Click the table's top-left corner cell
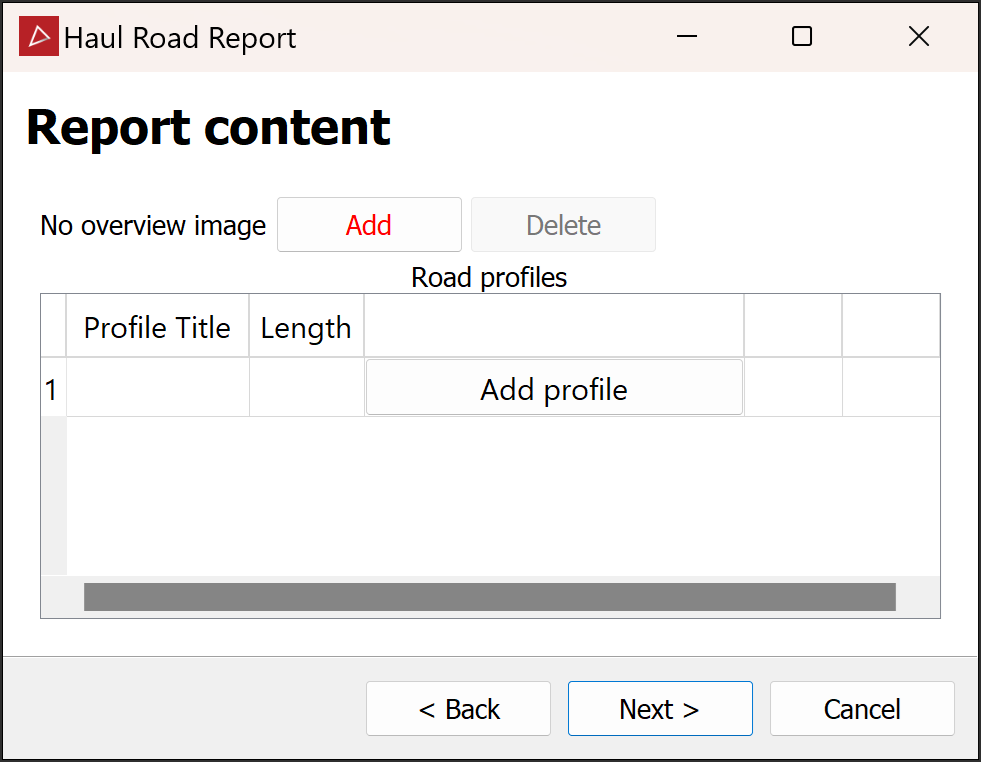981x762 pixels. tap(53, 326)
